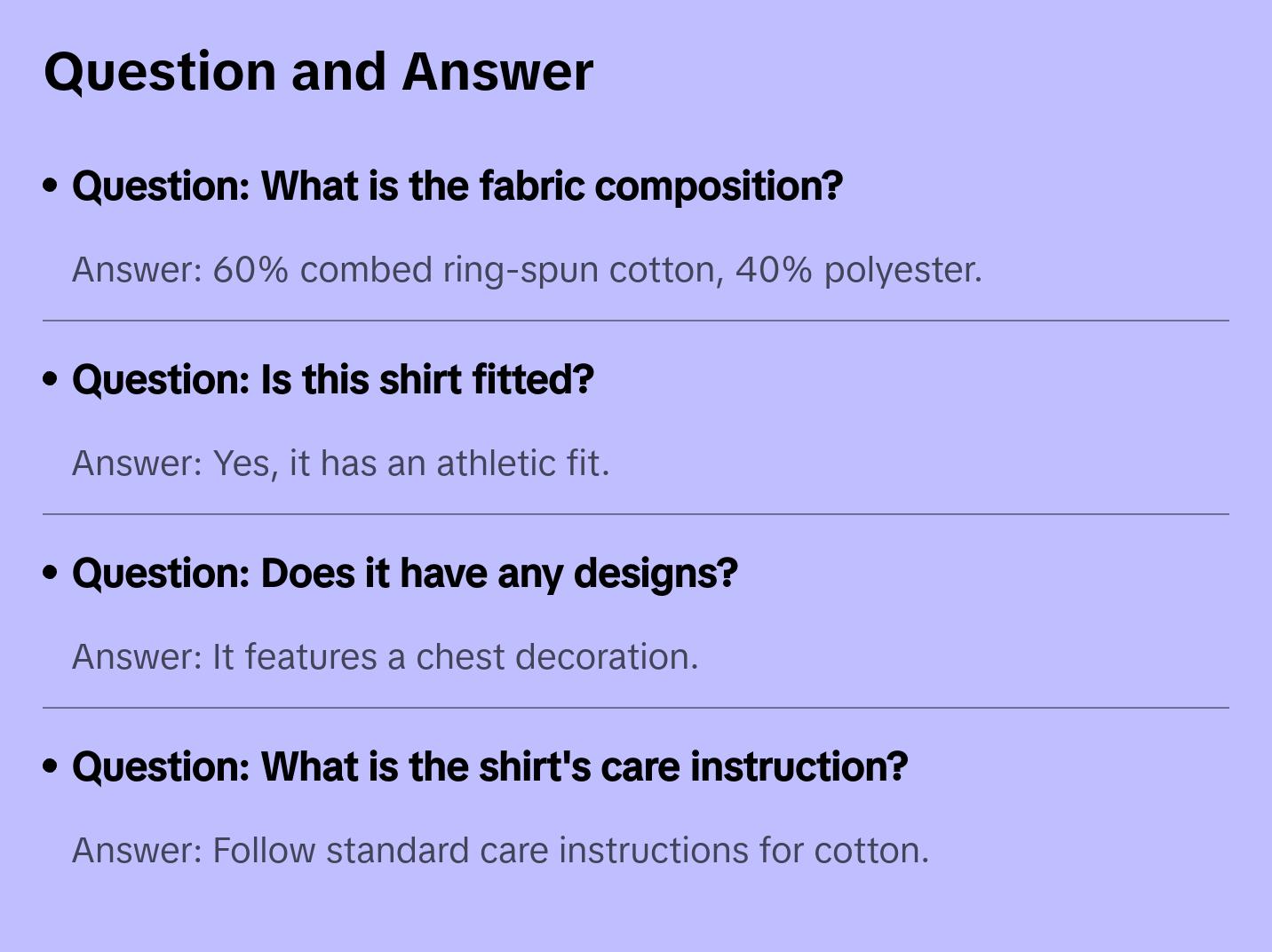Screen dimensions: 1272x952
Task: Select the fabric composition question
Action: (x=457, y=186)
